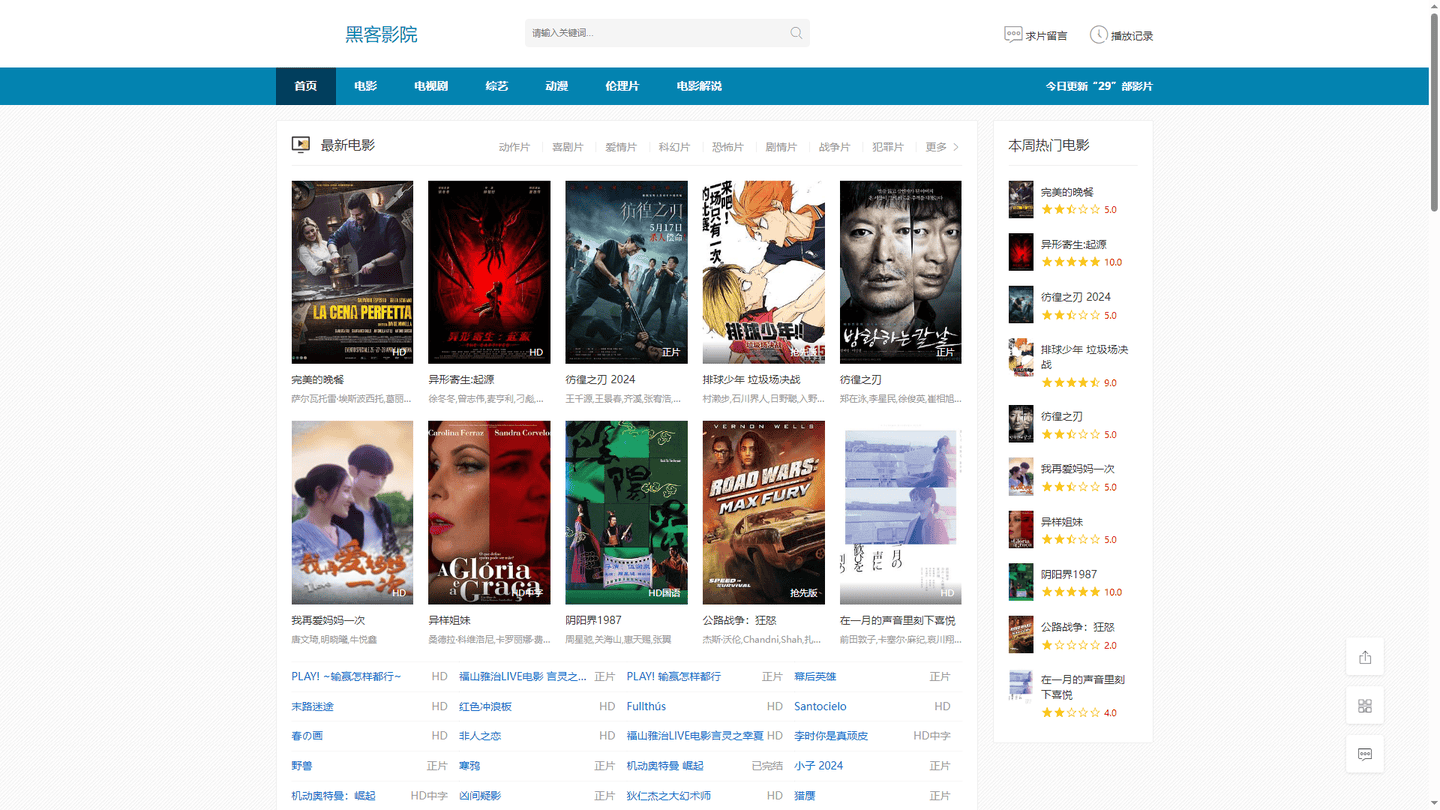
Task: Open list link 春の画
Action: pos(307,736)
